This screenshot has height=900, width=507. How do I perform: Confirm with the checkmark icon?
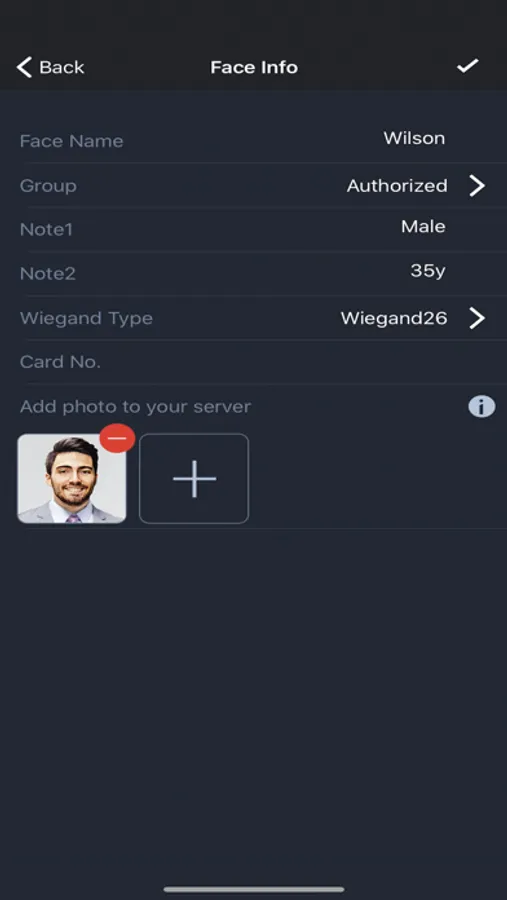[x=467, y=66]
